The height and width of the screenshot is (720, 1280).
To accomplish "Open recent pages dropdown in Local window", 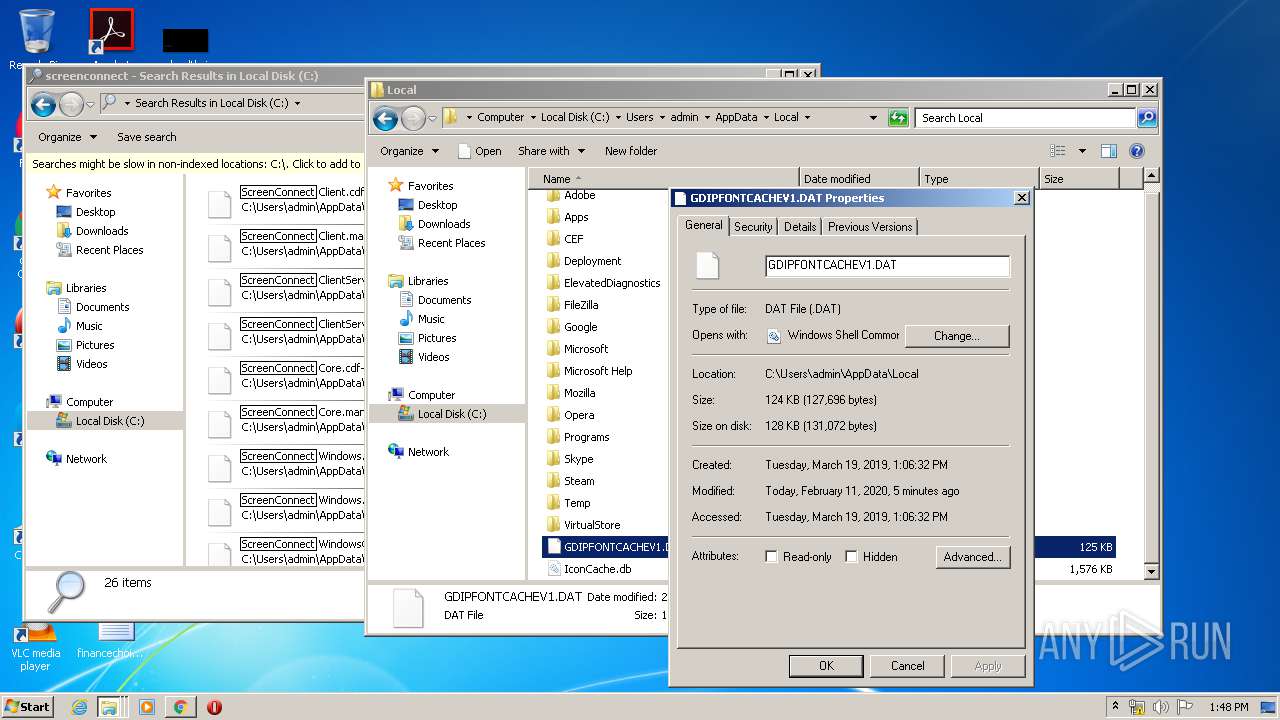I will [433, 118].
